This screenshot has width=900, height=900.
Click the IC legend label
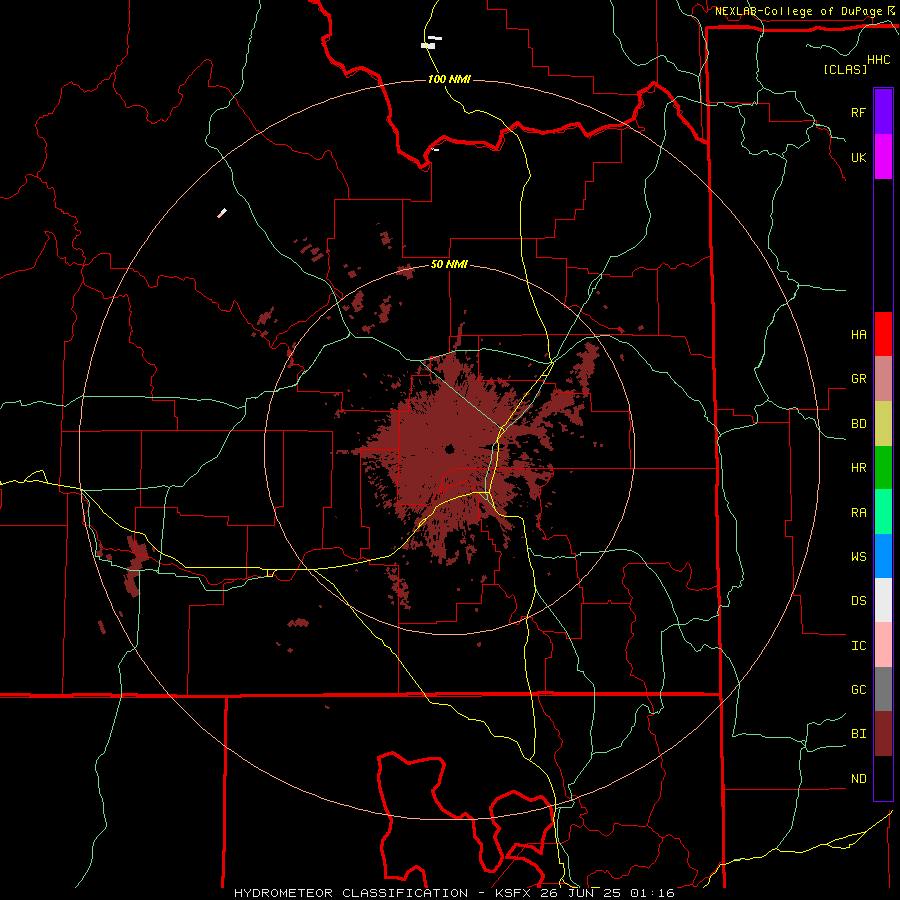coord(858,645)
